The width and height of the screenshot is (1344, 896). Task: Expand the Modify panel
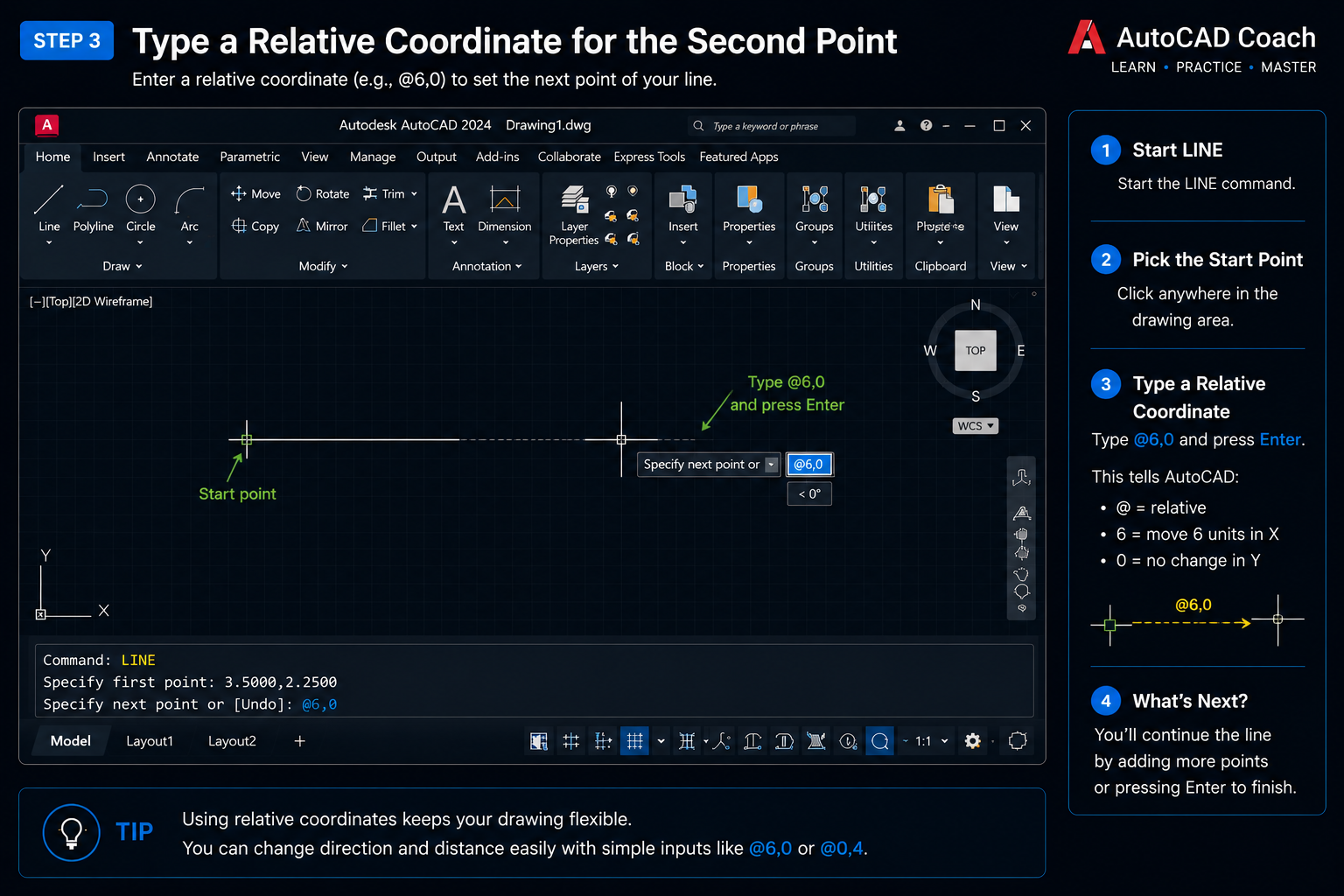click(x=323, y=266)
